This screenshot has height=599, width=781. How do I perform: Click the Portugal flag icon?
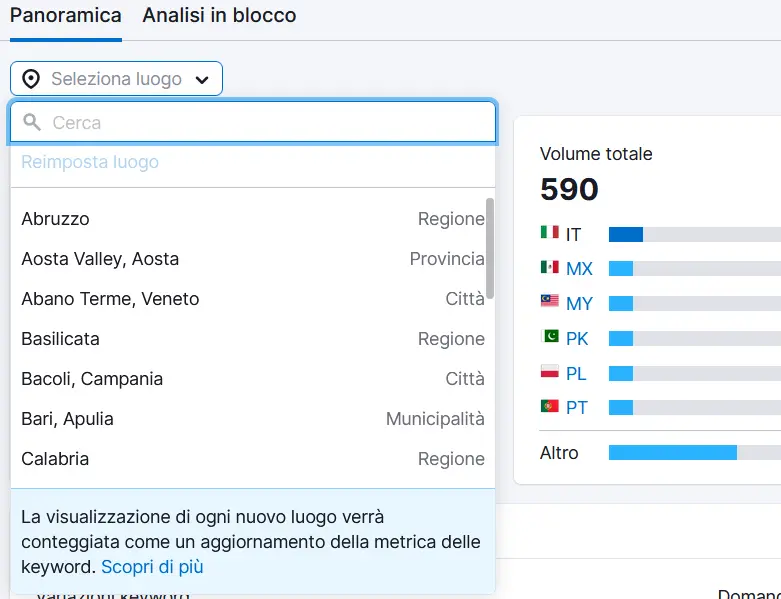[x=549, y=407]
